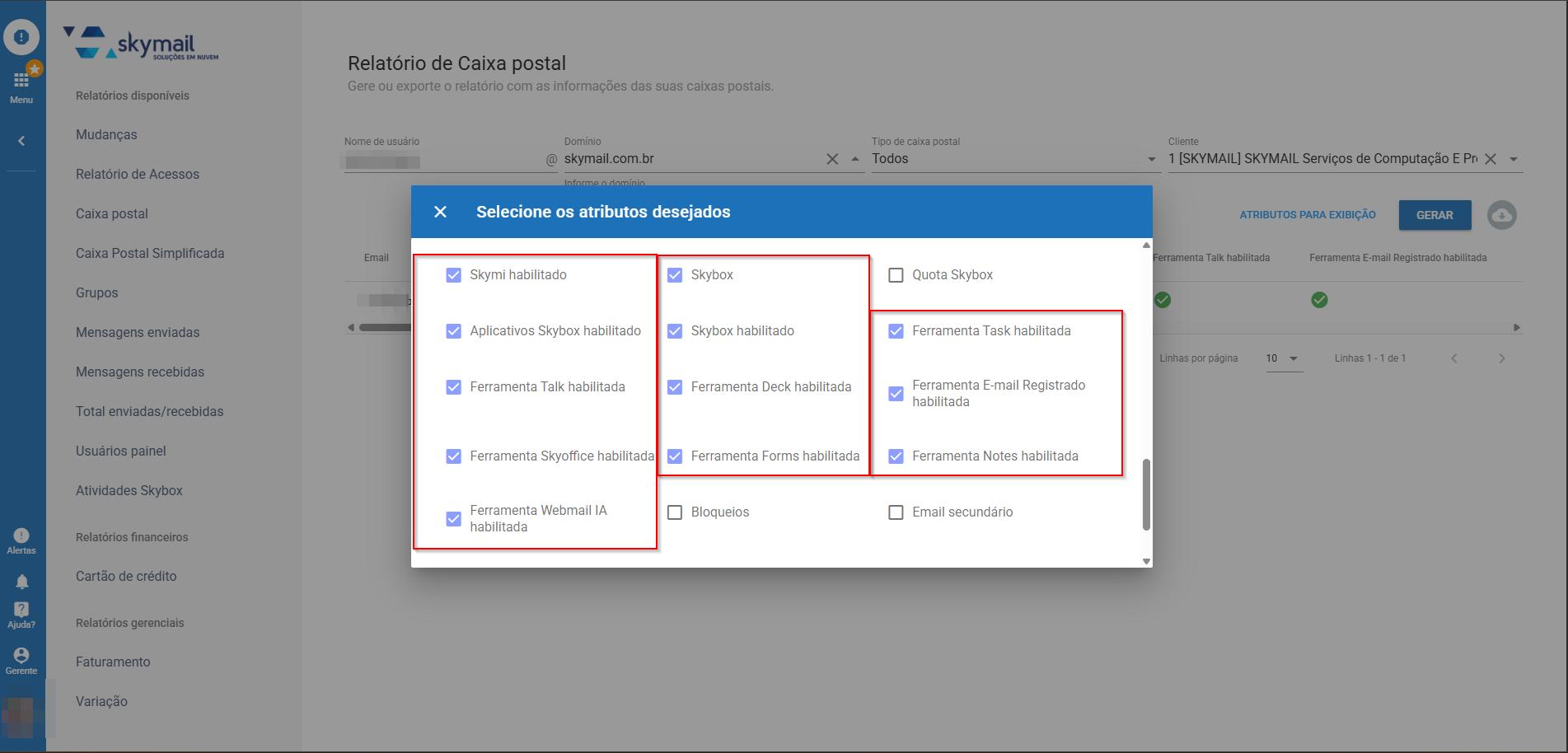The image size is (1568, 753).
Task: Open the Menu grid icon
Action: click(x=21, y=81)
